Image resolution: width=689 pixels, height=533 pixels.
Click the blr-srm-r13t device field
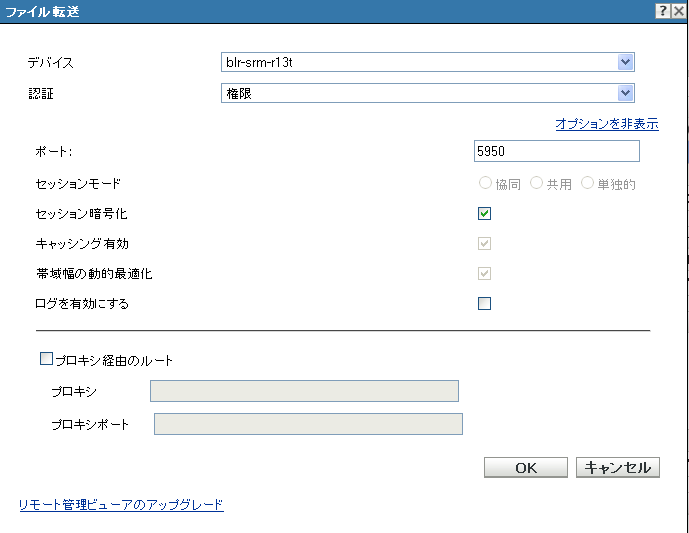click(x=428, y=62)
